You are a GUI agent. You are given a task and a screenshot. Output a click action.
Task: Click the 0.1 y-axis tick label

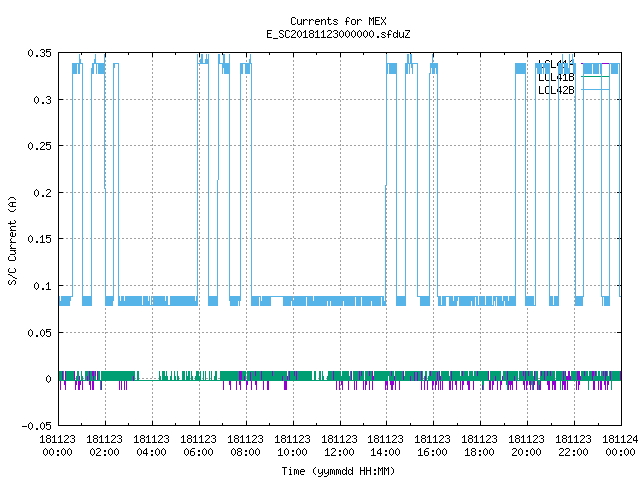(42, 286)
